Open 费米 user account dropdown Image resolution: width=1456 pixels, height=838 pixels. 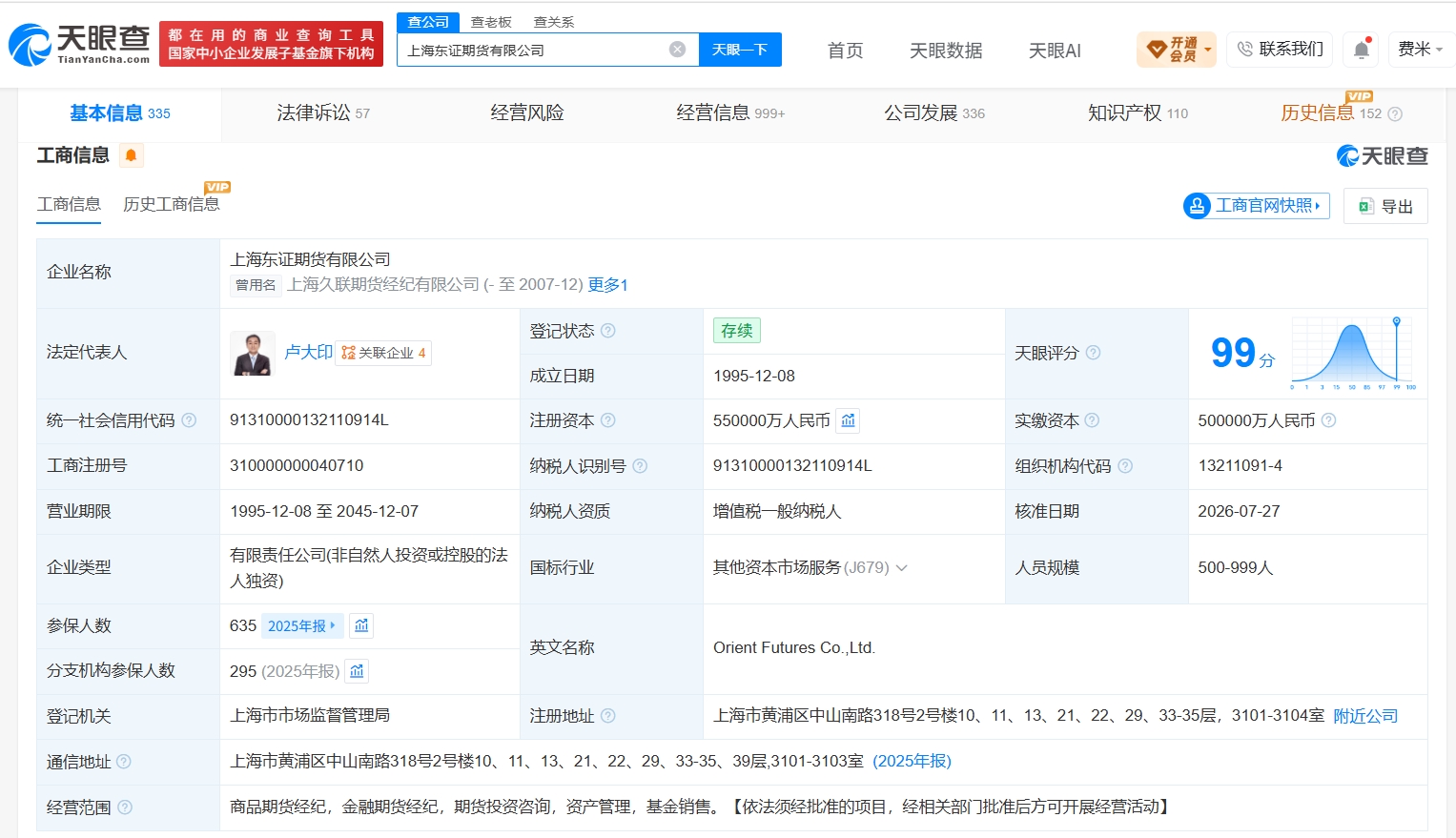(x=1420, y=50)
